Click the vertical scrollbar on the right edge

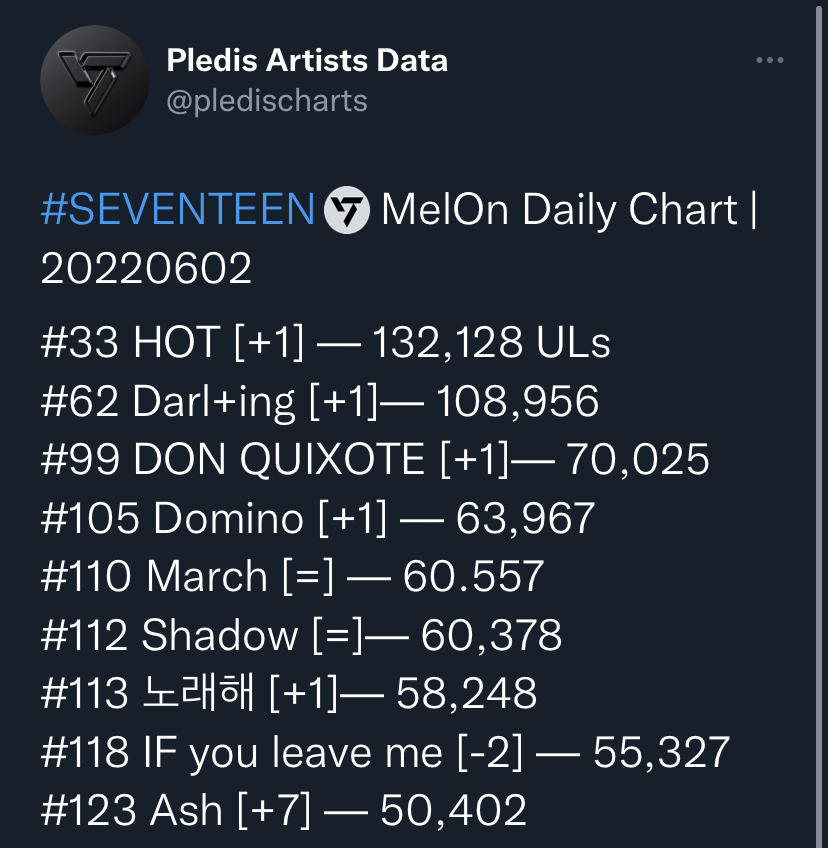point(820,424)
